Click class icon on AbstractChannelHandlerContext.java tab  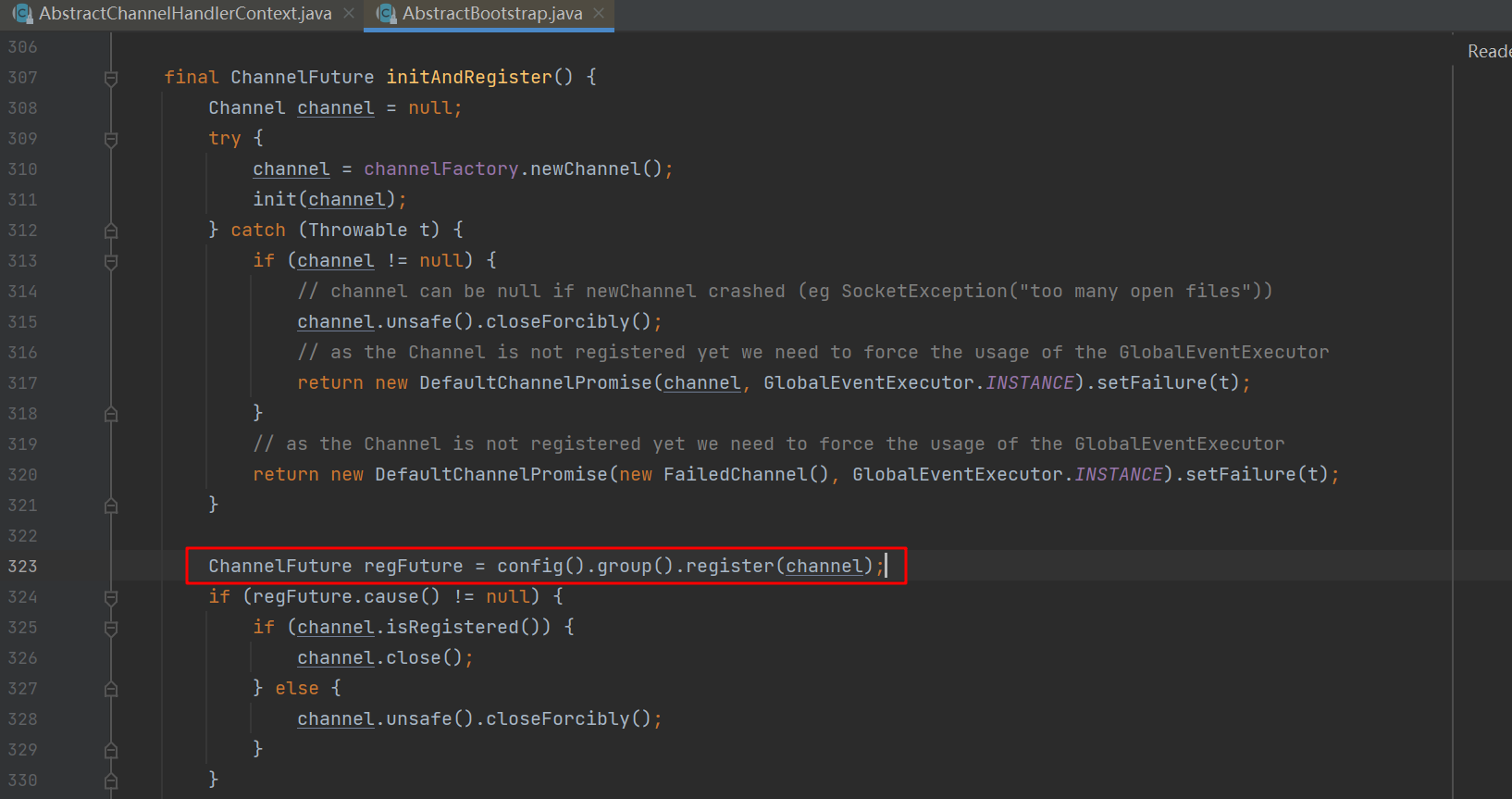pos(22,14)
